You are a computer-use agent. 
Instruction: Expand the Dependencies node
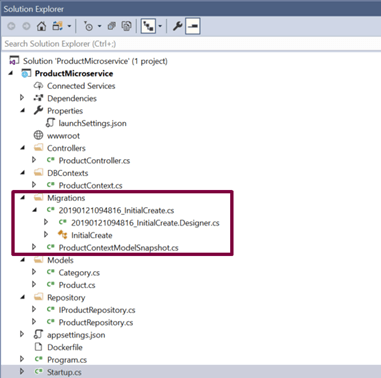(22, 98)
